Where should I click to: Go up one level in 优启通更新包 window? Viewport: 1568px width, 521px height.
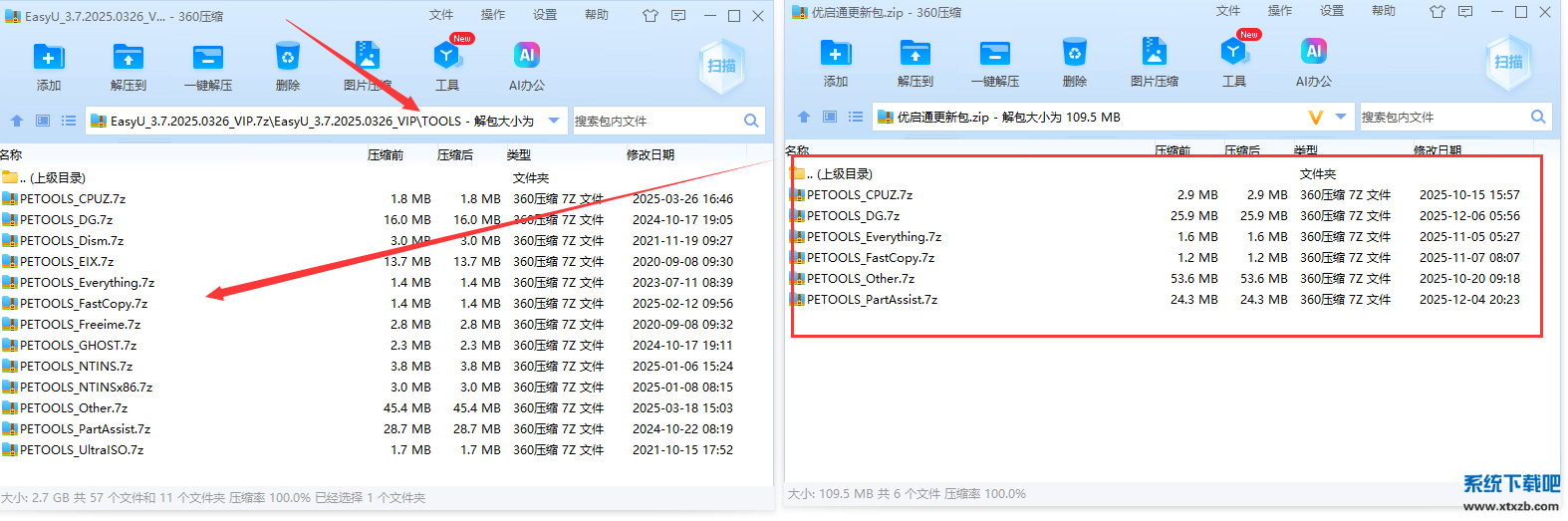tap(804, 117)
